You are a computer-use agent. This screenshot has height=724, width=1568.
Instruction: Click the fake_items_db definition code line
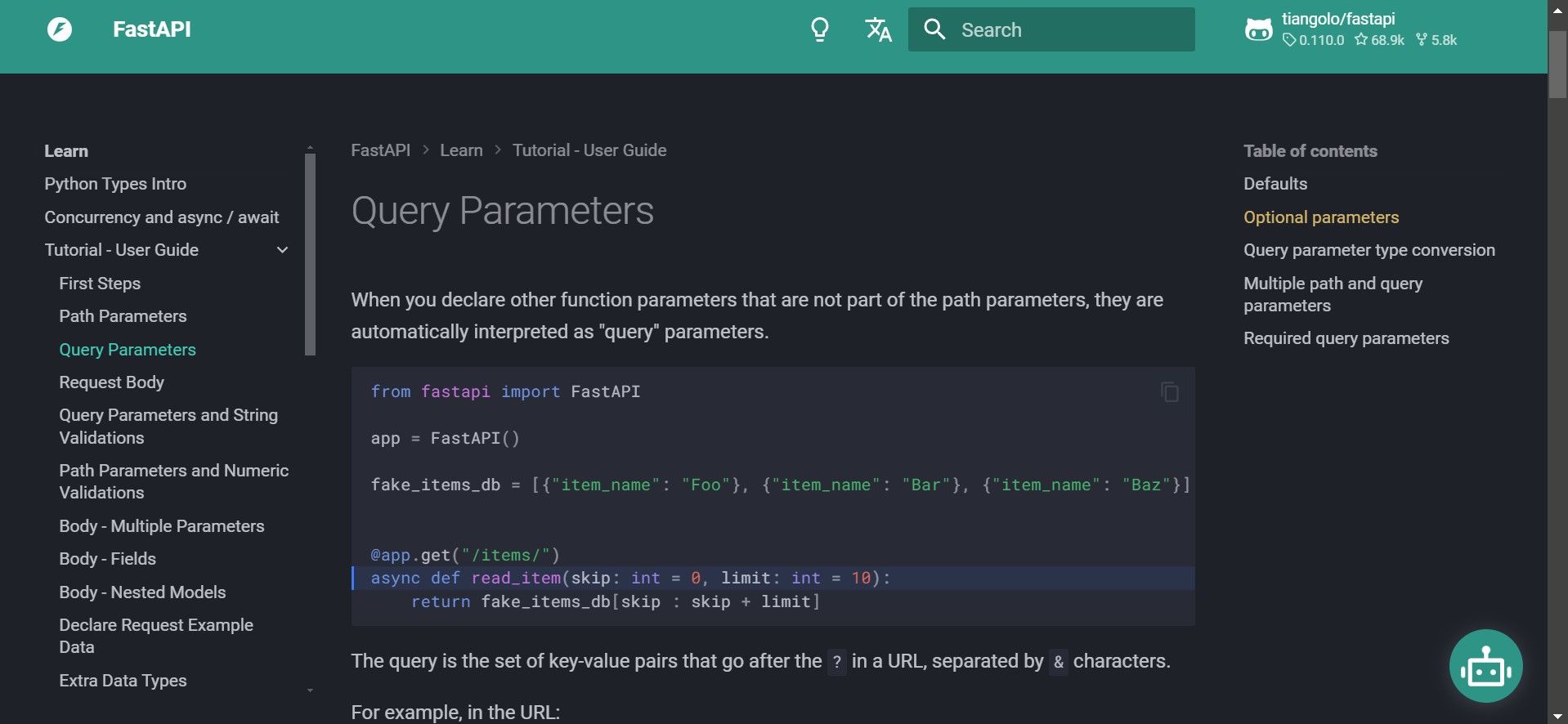pos(781,485)
